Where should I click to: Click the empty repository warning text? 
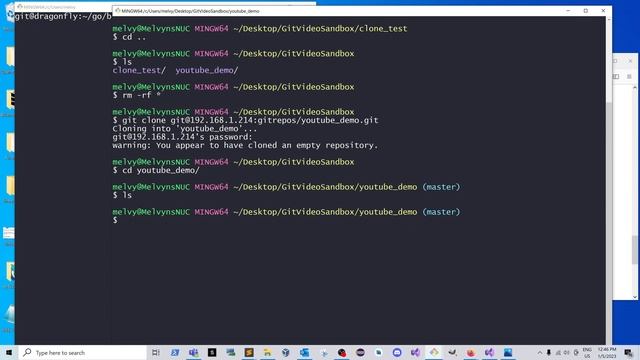click(245, 145)
